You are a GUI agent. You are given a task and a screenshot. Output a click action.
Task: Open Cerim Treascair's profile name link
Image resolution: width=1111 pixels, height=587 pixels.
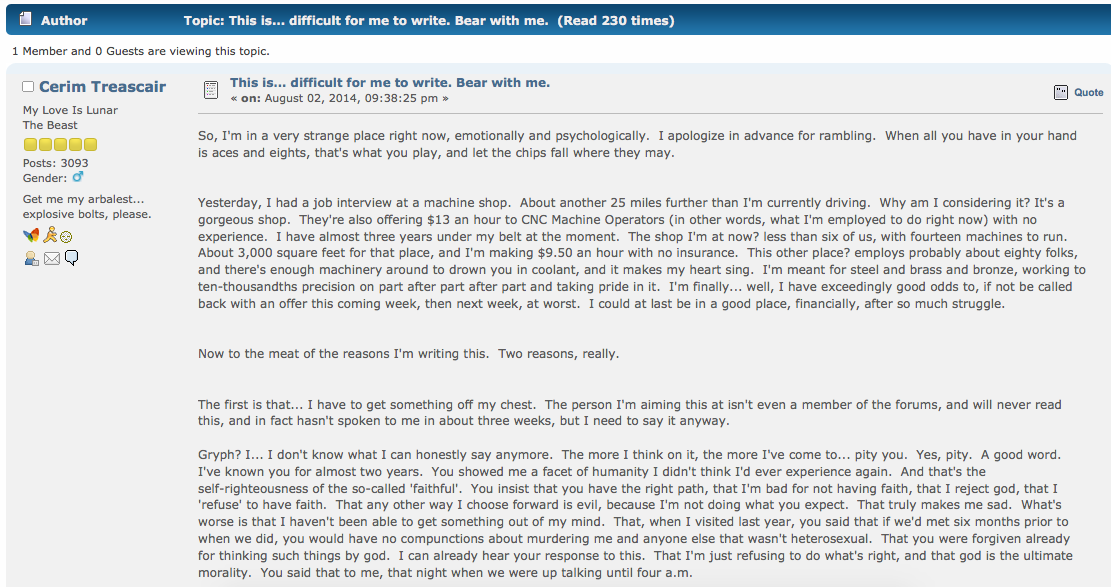click(x=102, y=86)
